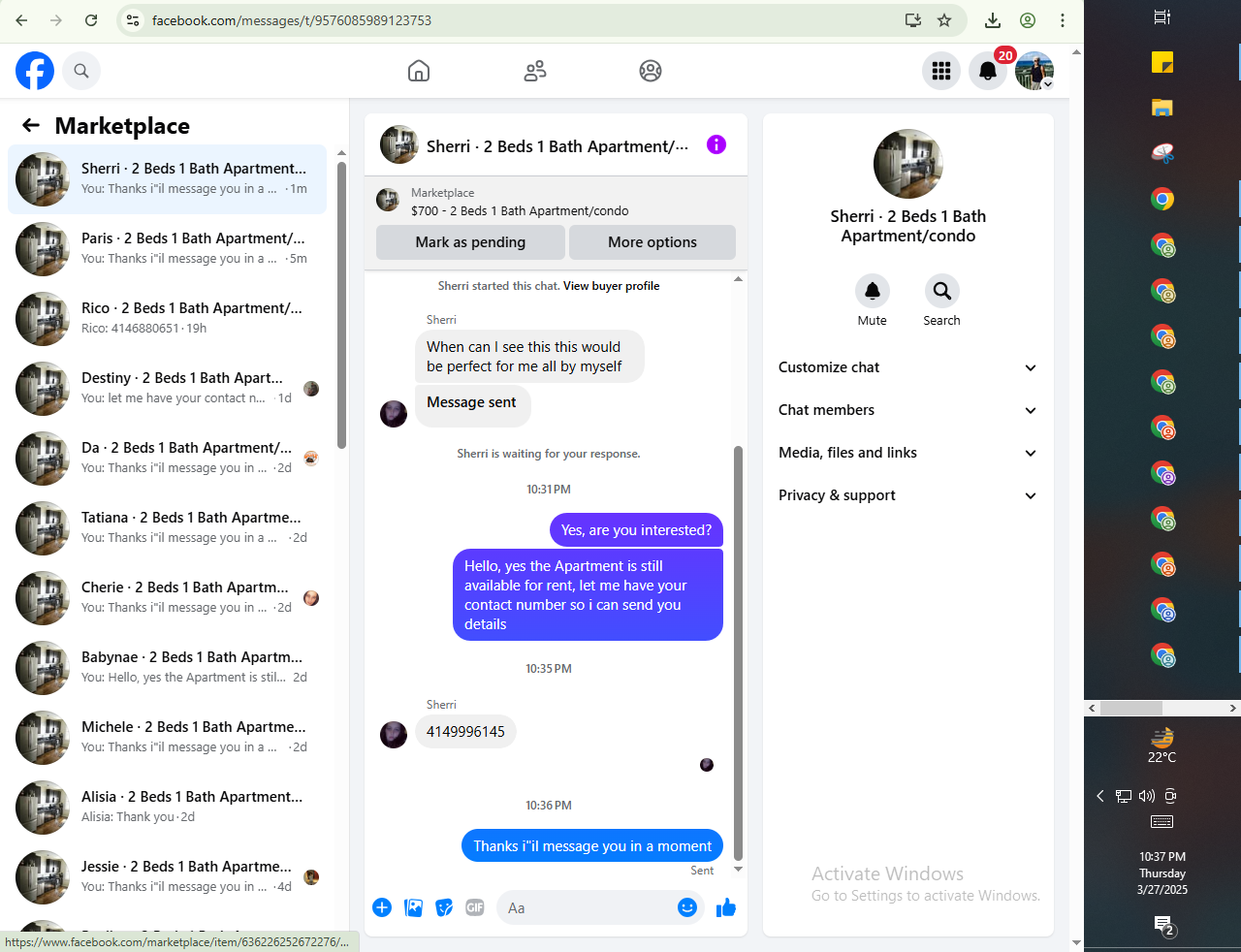Open the emoji picker icon
Image resolution: width=1241 pixels, height=952 pixels.
[687, 907]
